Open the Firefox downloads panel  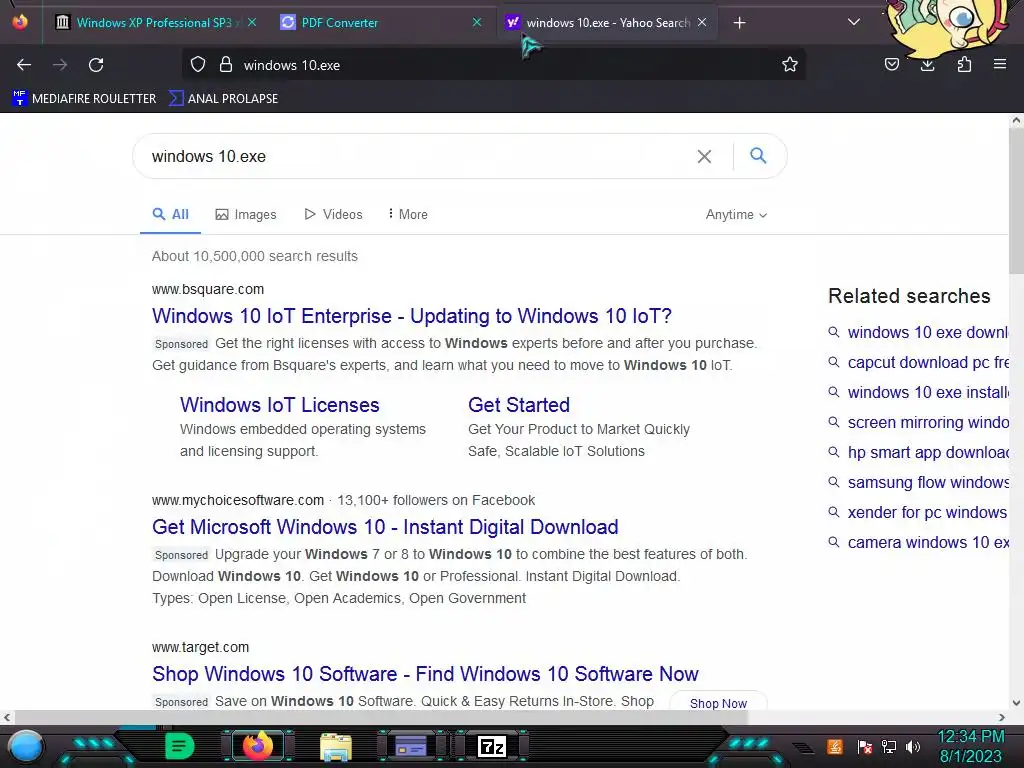[927, 65]
